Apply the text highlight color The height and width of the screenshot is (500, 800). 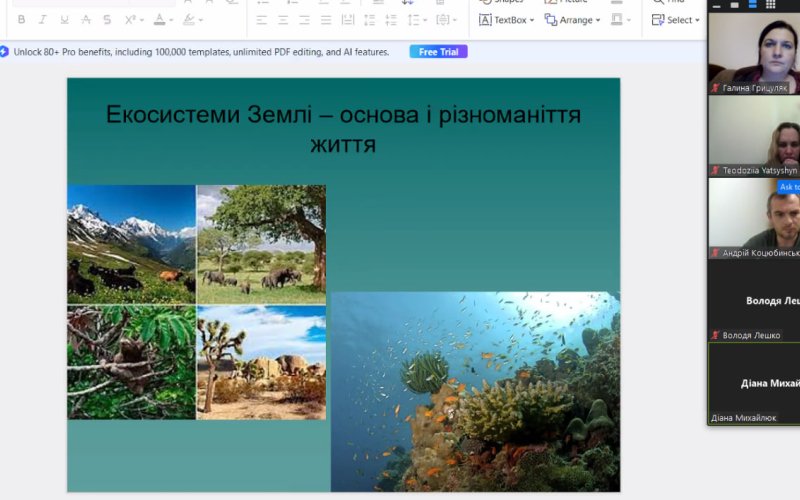click(x=189, y=20)
